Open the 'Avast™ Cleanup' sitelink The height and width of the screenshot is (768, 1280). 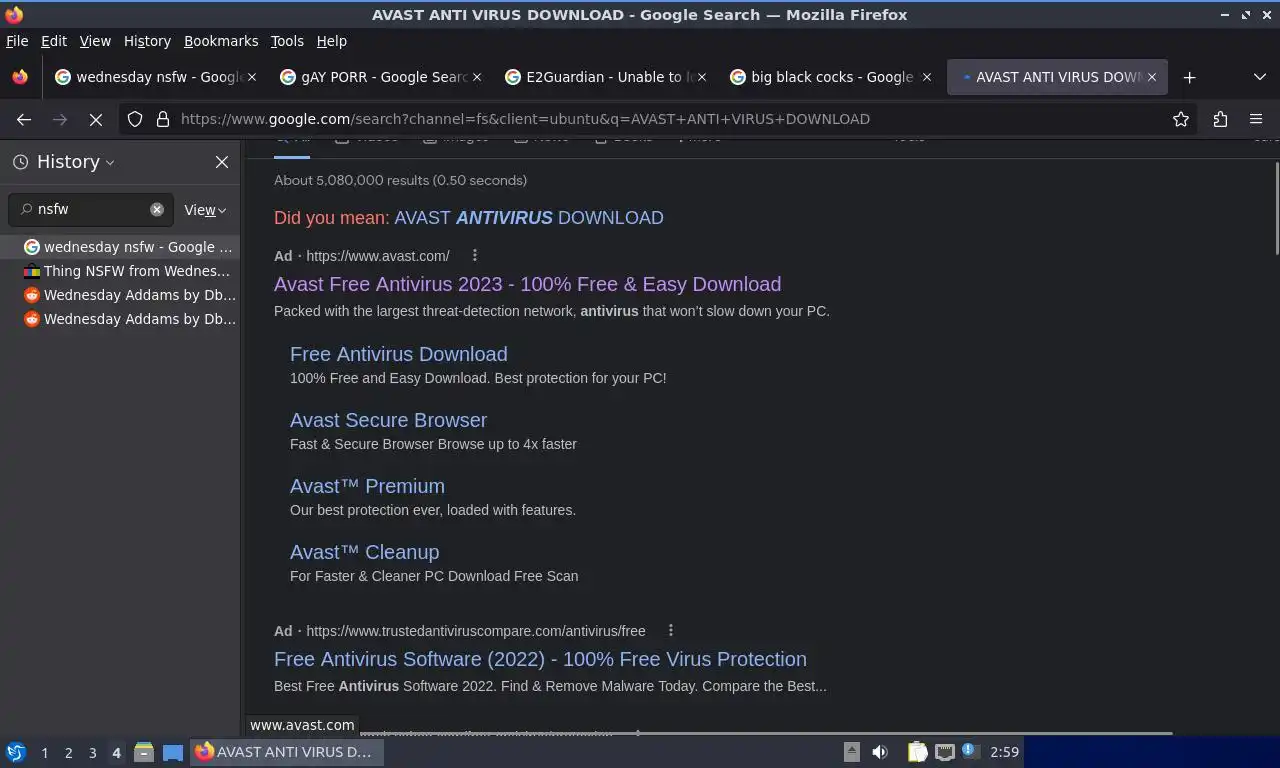click(364, 552)
